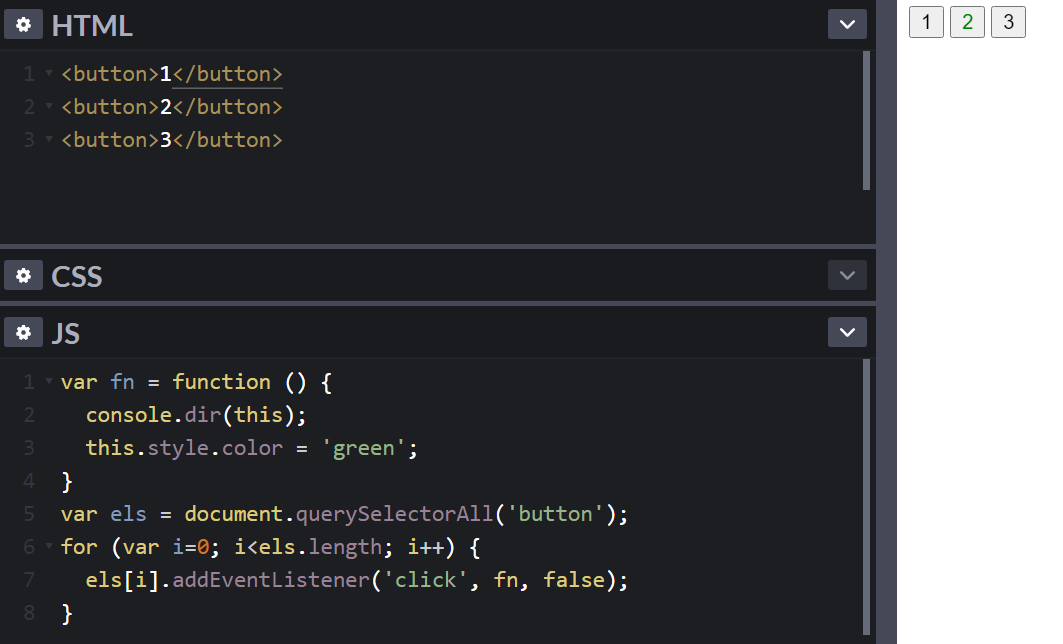Click JS line number 8 in gutter
The height and width of the screenshot is (644, 1063).
pos(28,613)
